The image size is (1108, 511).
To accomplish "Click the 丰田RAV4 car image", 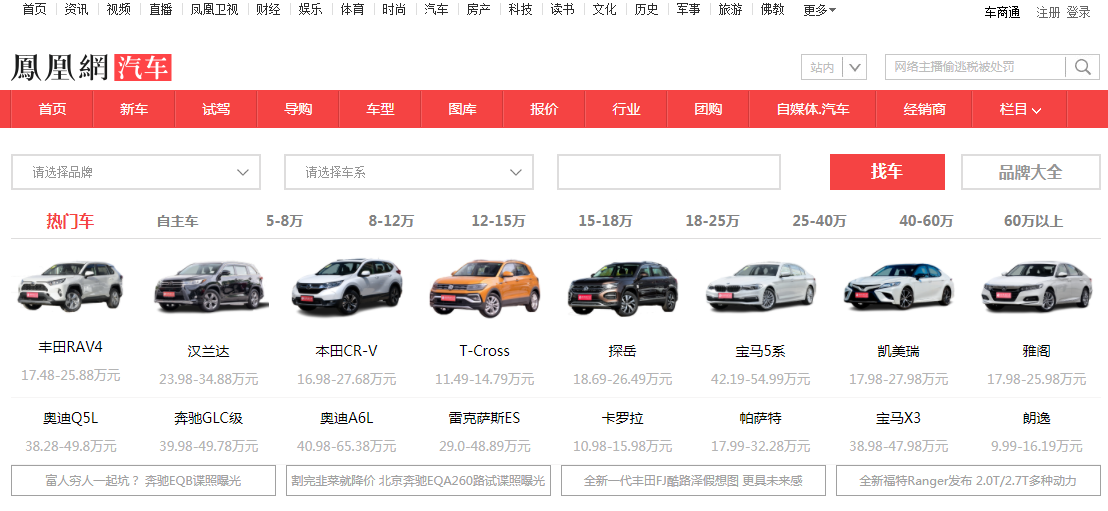I will (71, 286).
